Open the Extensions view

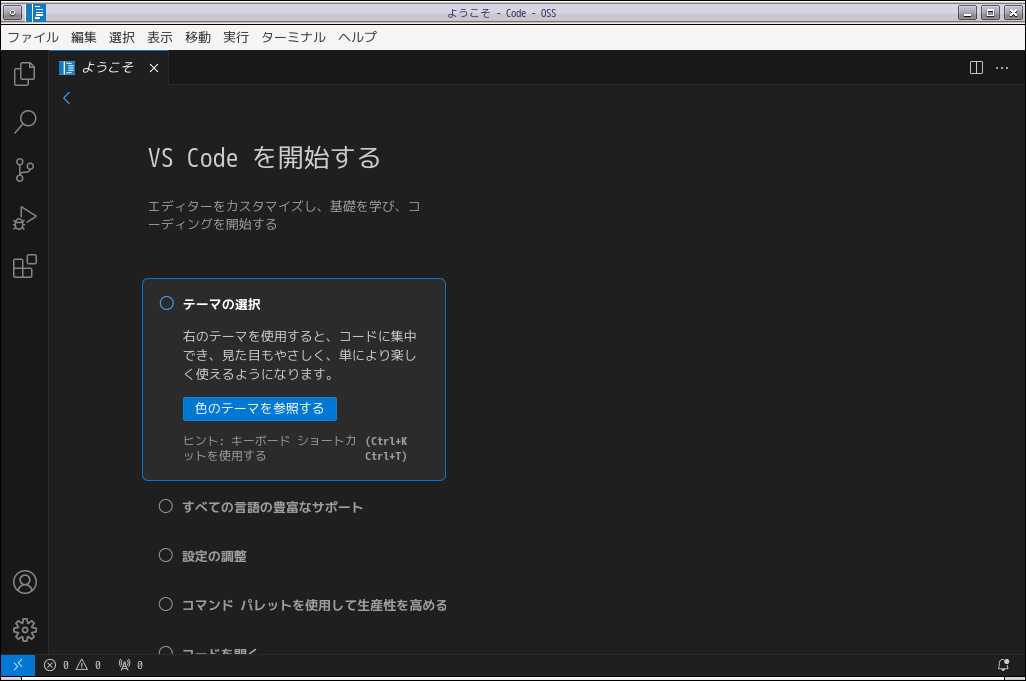coord(24,266)
